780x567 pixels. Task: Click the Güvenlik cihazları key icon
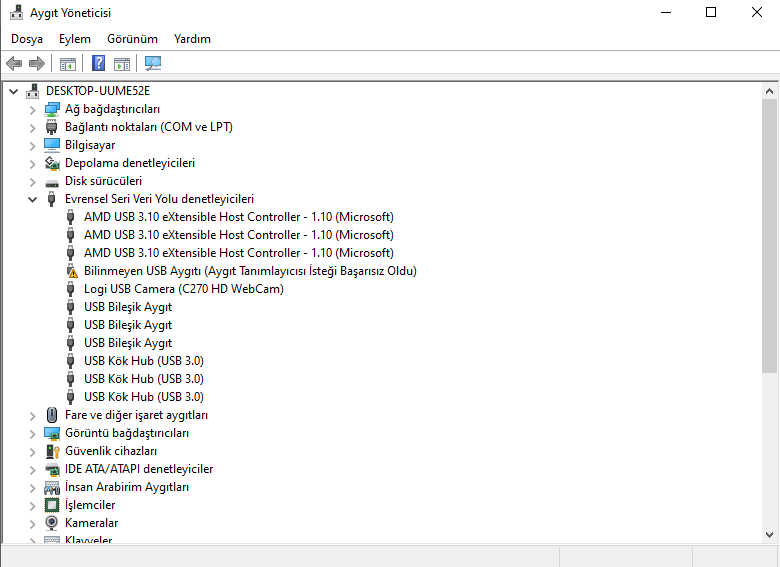[52, 451]
